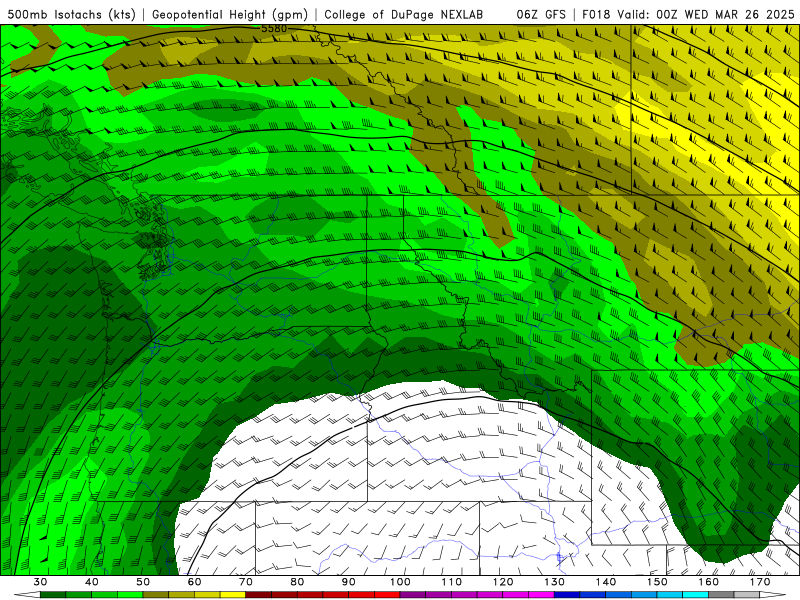The image size is (800, 600).
Task: Select the bright yellow 65-70 kt legend swatch
Action: tap(233, 595)
